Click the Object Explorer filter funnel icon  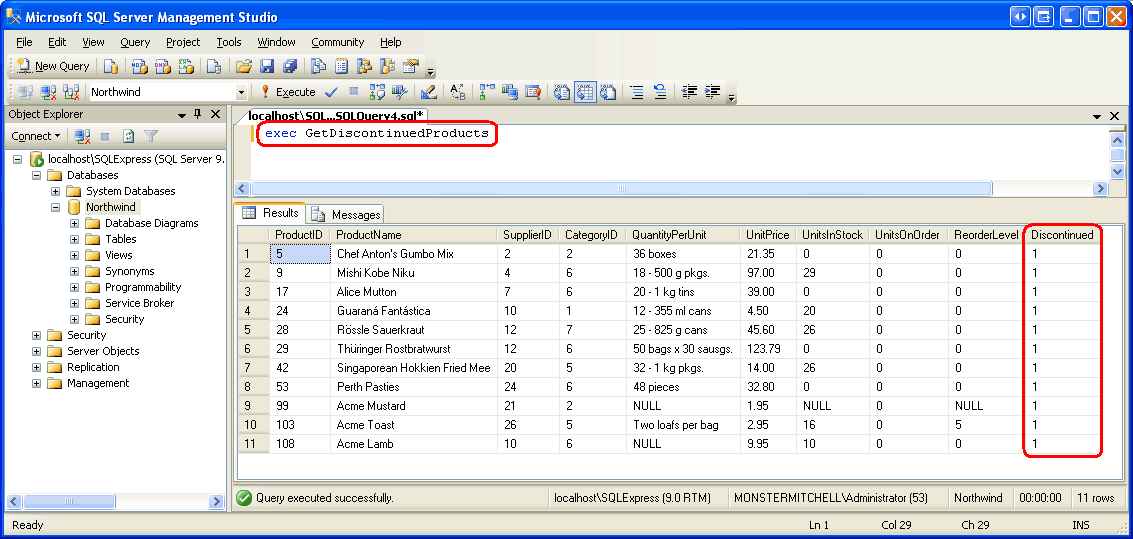[151, 136]
